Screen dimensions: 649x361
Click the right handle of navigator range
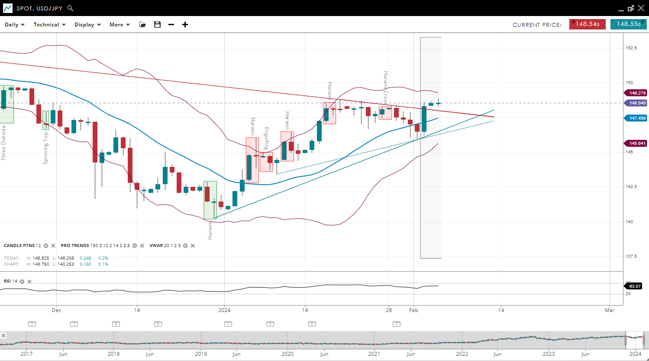tap(644, 340)
